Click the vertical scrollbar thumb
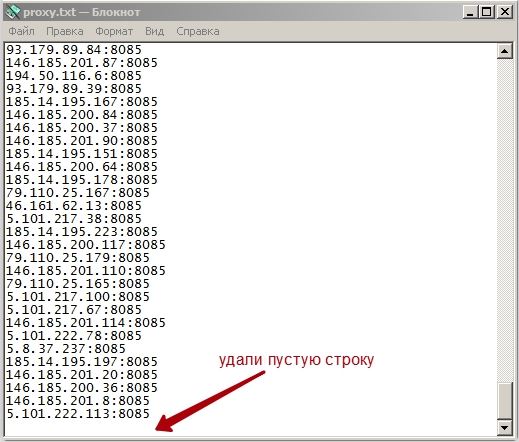Screen dimensions: 519x442 (x=504, y=401)
